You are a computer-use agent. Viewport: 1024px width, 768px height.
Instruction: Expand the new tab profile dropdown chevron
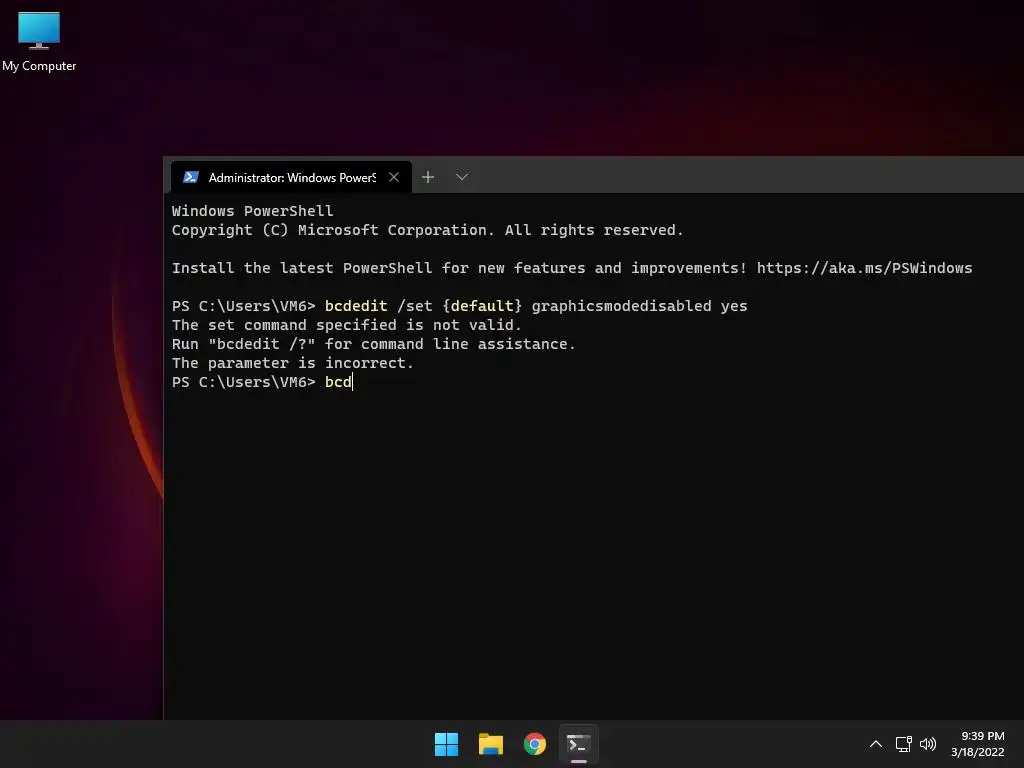click(462, 177)
